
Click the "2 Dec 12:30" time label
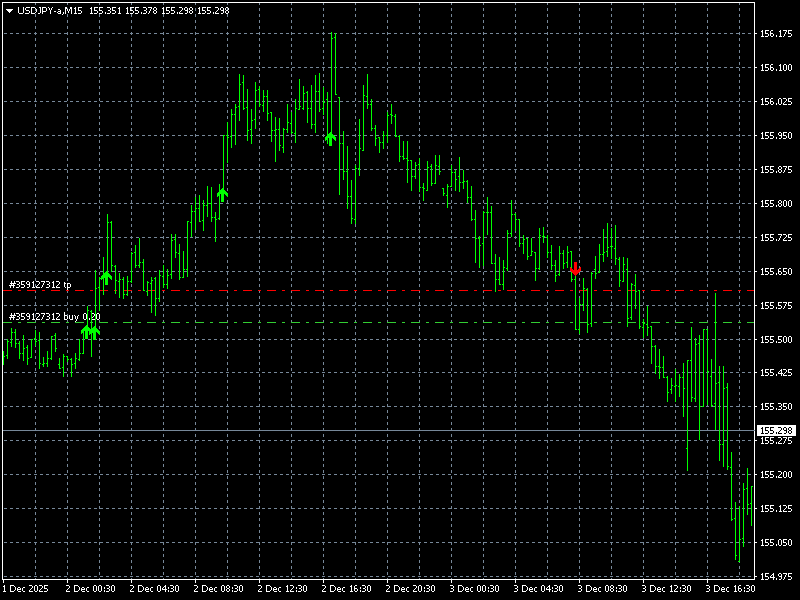[x=282, y=589]
